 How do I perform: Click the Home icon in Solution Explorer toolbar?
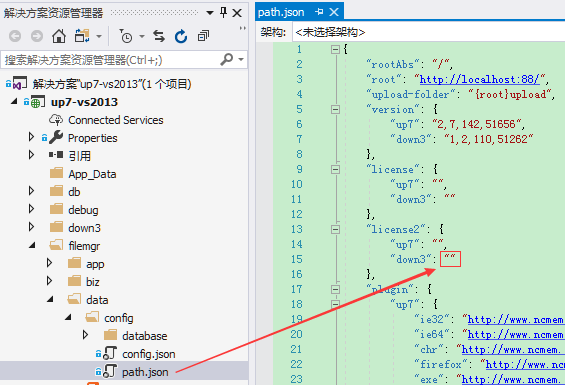pos(59,36)
